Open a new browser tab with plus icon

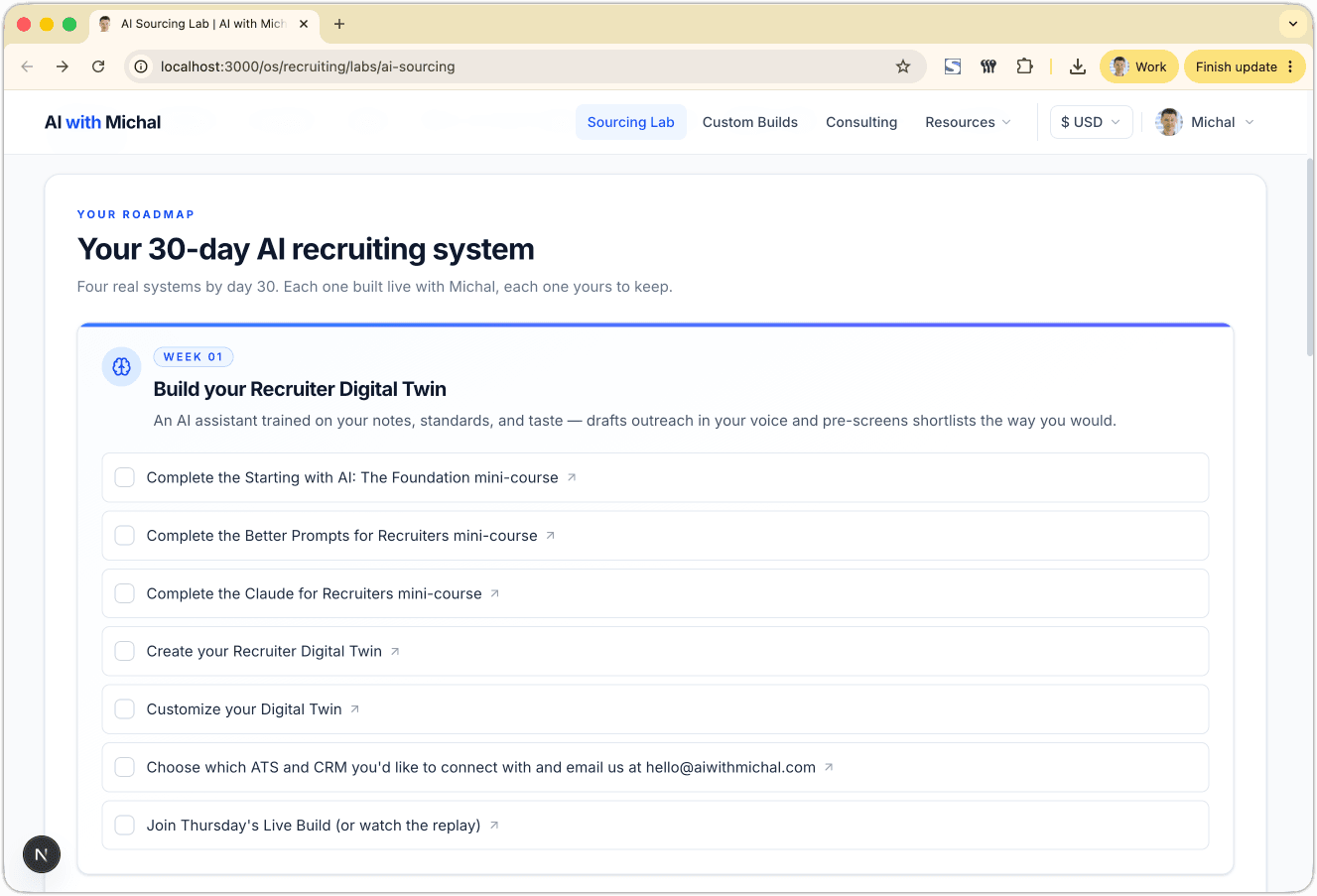pyautogui.click(x=339, y=24)
